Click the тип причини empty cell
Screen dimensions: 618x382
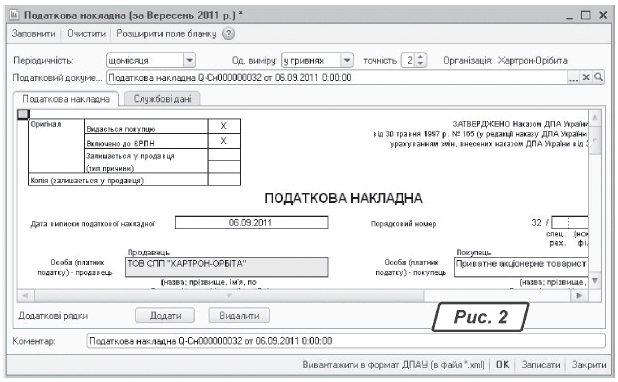224,167
